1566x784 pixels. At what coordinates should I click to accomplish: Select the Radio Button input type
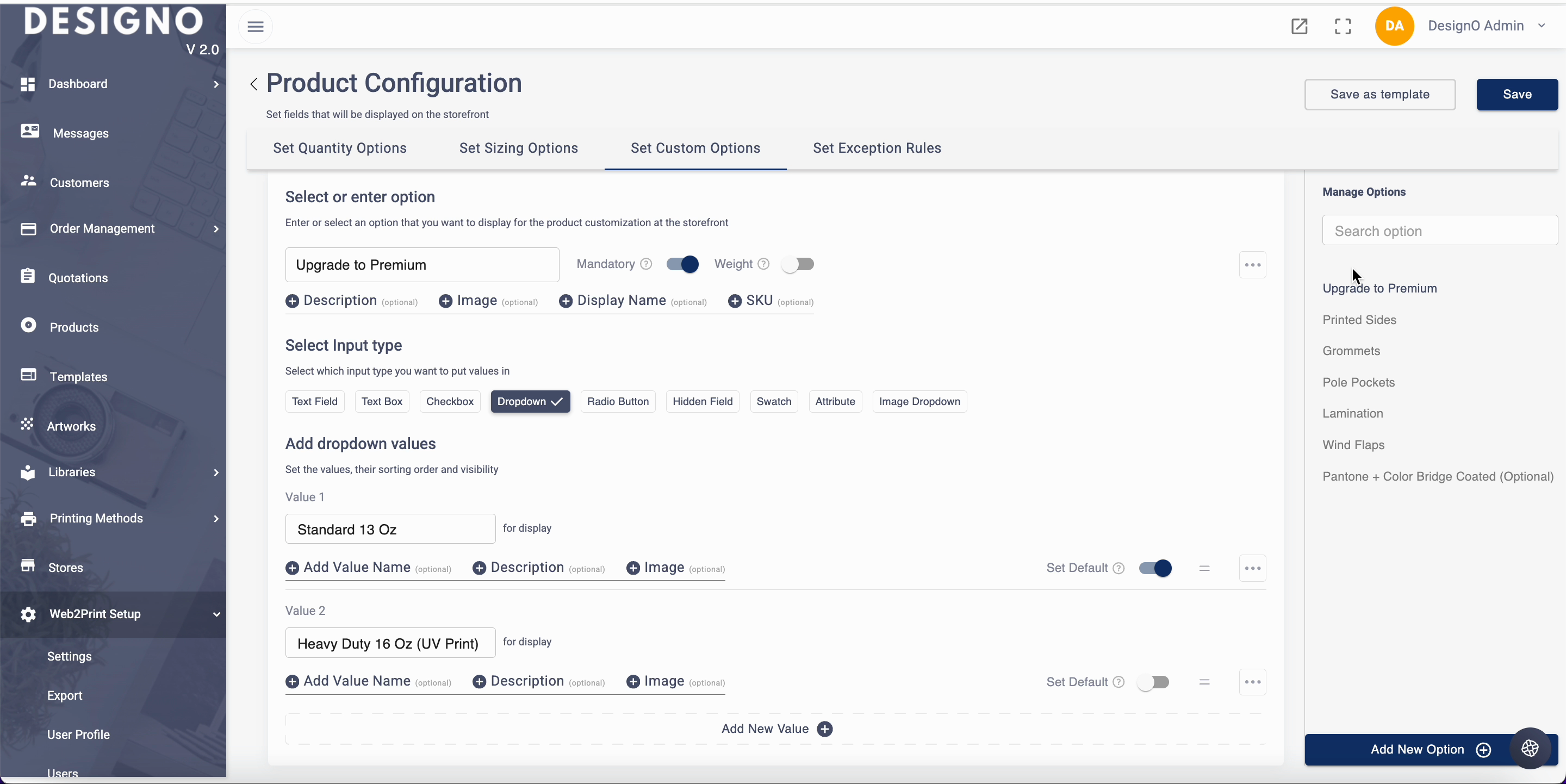click(x=618, y=401)
